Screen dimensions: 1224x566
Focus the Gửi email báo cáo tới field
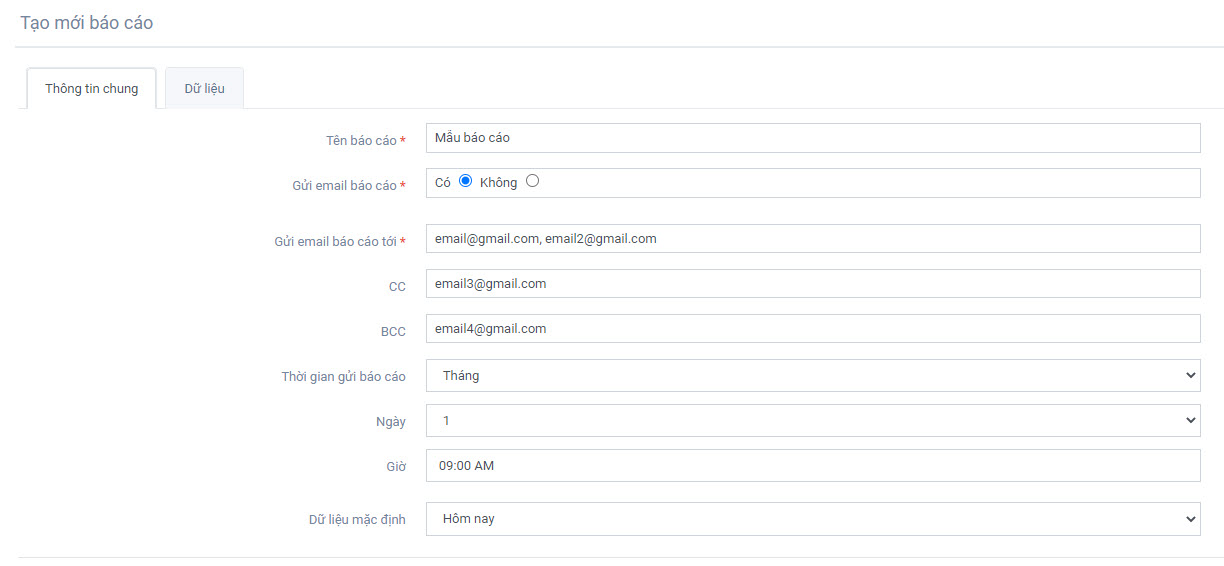coord(812,239)
